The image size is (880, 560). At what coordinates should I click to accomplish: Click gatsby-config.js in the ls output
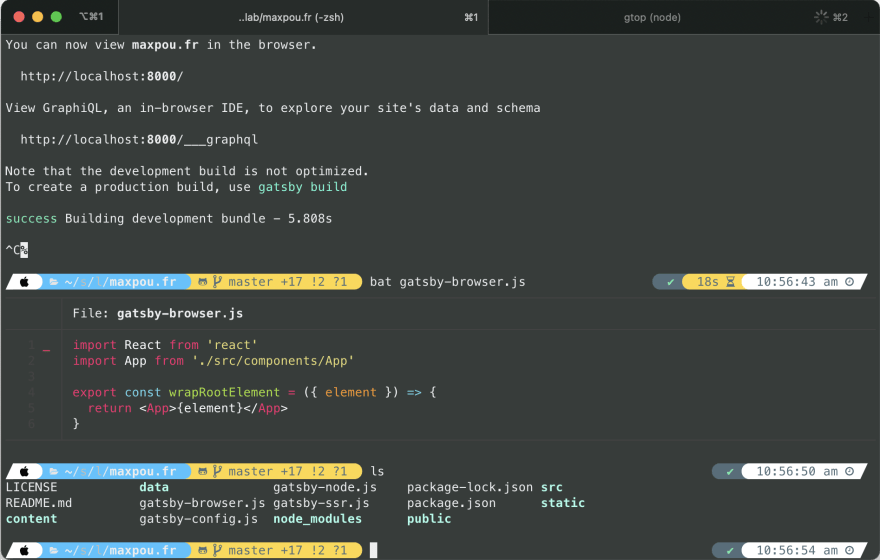[x=199, y=518]
